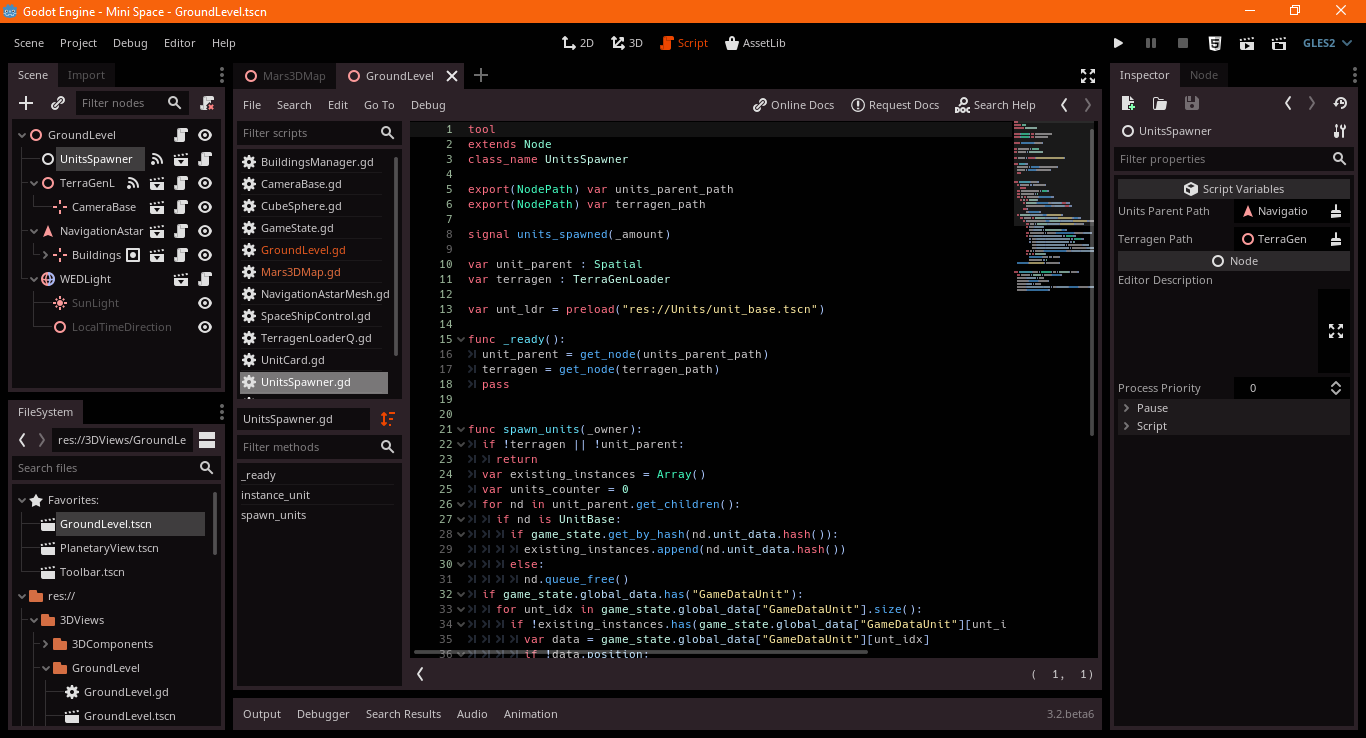Adjust Process Priority stepper arrows

point(1336,388)
